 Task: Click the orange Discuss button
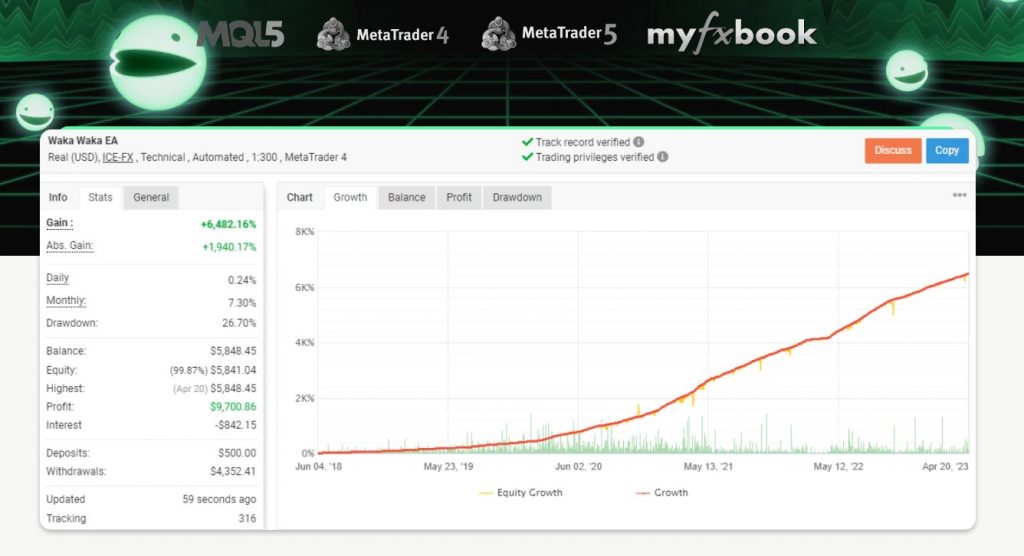pyautogui.click(x=893, y=150)
